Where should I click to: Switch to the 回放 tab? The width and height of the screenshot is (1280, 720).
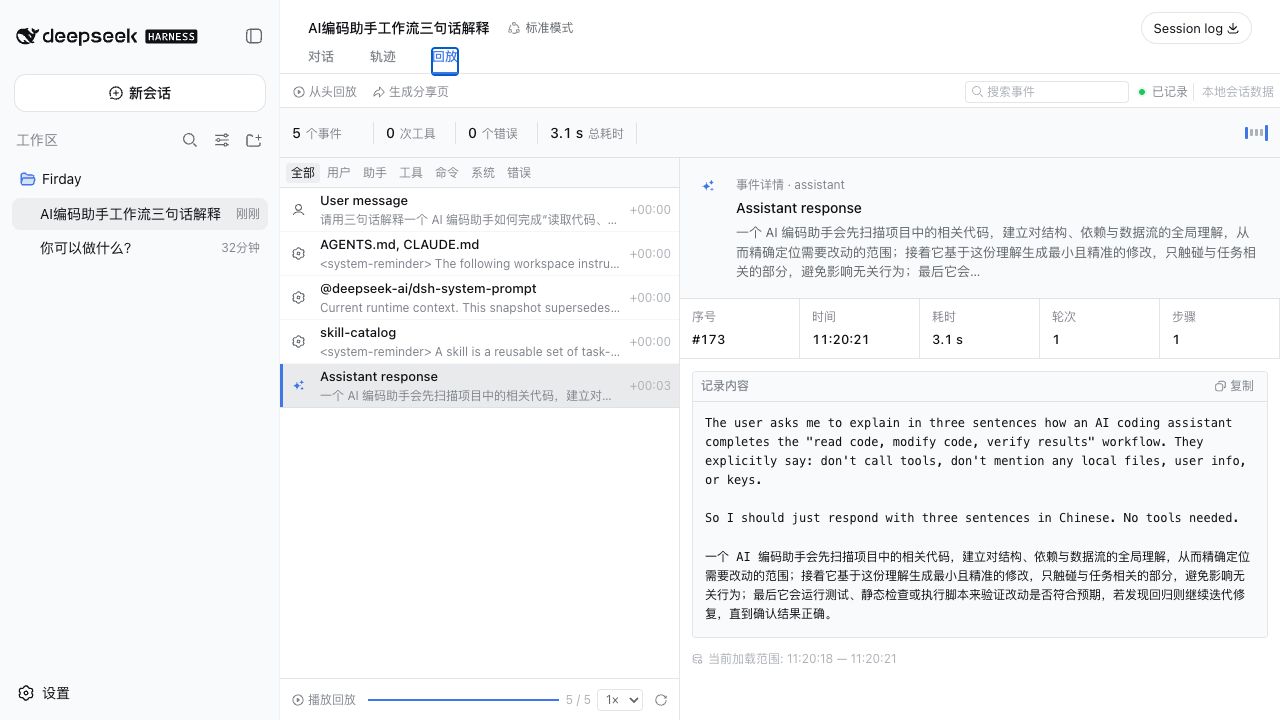click(x=445, y=57)
